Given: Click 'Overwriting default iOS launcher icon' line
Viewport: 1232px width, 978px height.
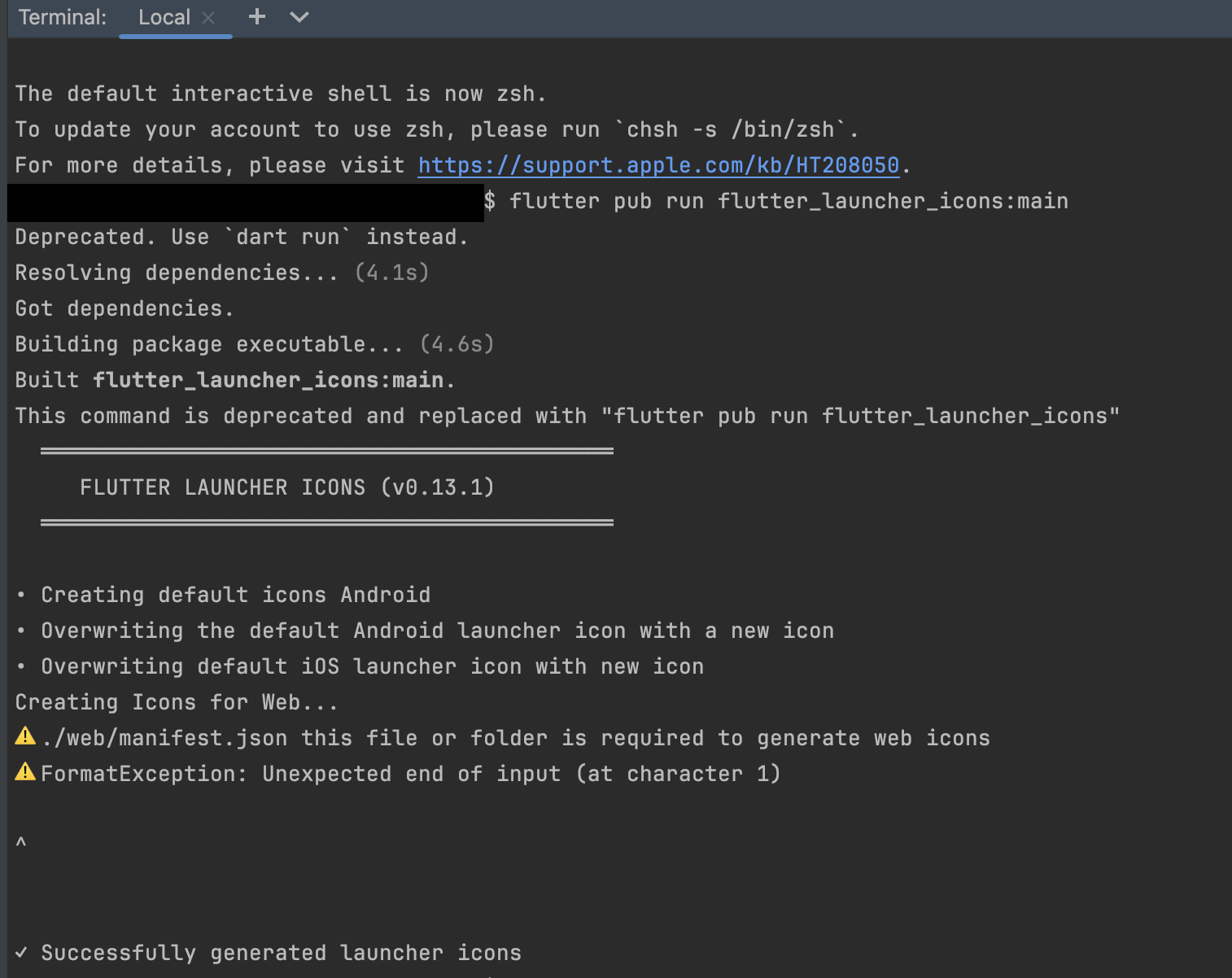Looking at the screenshot, I should coord(360,666).
